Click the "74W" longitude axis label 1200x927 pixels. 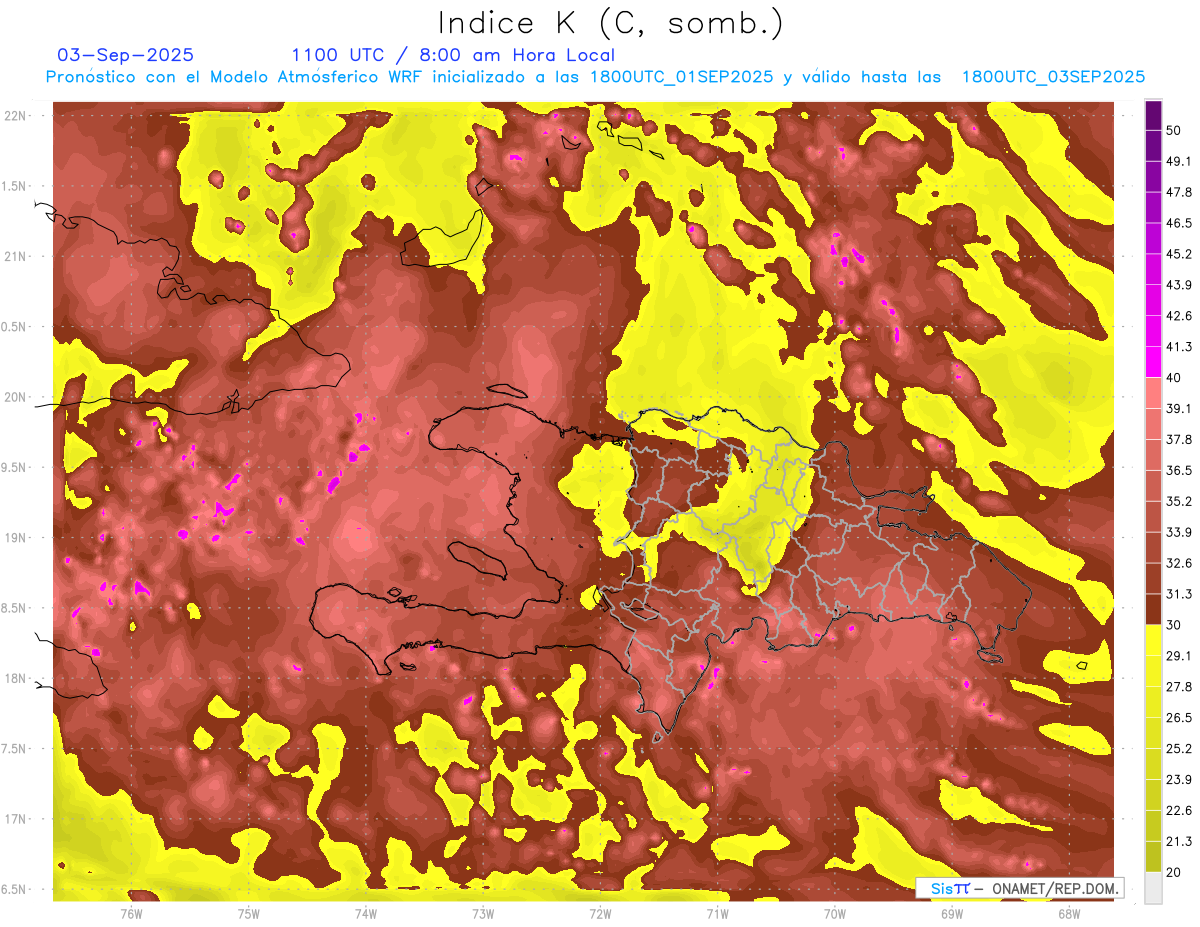pos(366,913)
